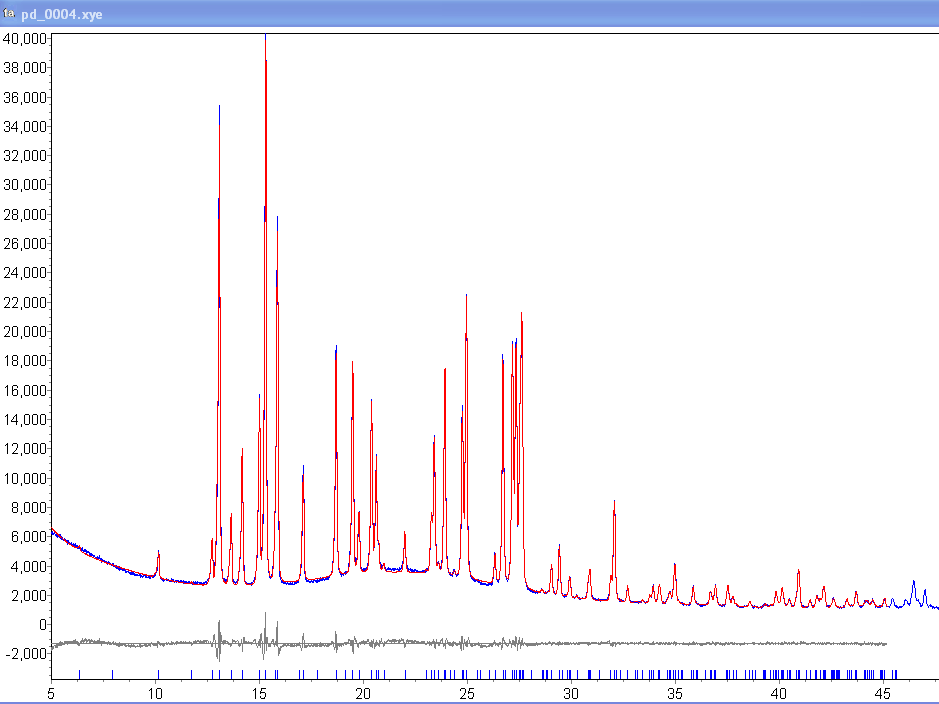Click the 14,000 y-axis label
This screenshot has width=939, height=704.
[25, 420]
